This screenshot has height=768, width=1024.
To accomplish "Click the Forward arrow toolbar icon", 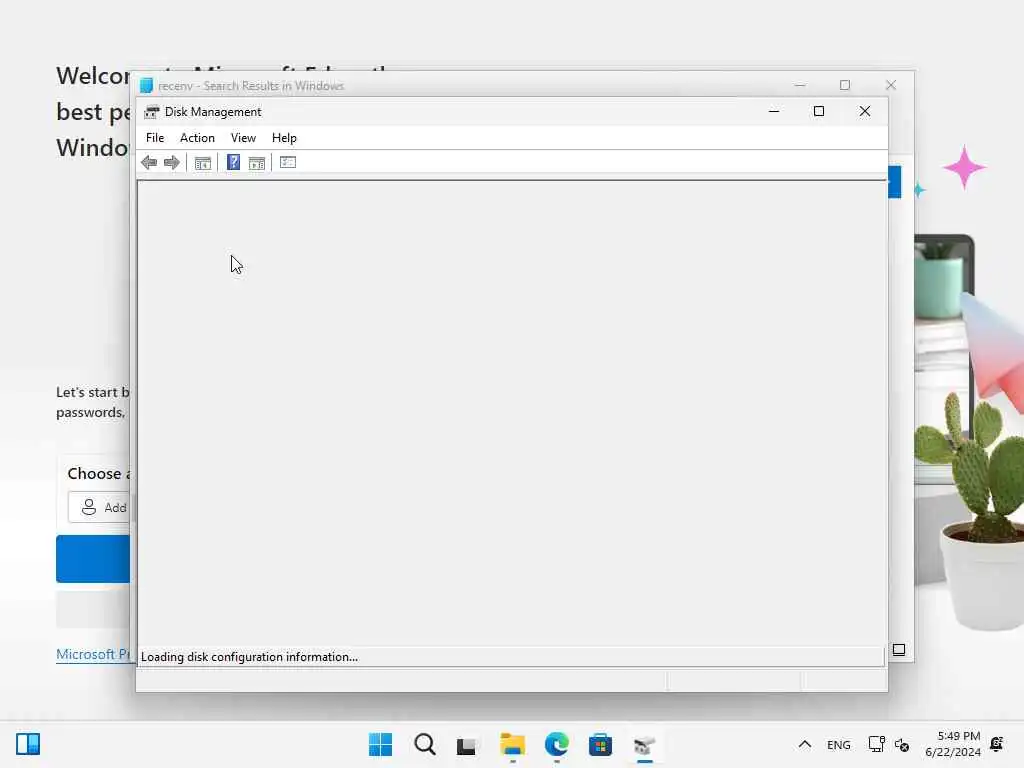I will pos(172,163).
